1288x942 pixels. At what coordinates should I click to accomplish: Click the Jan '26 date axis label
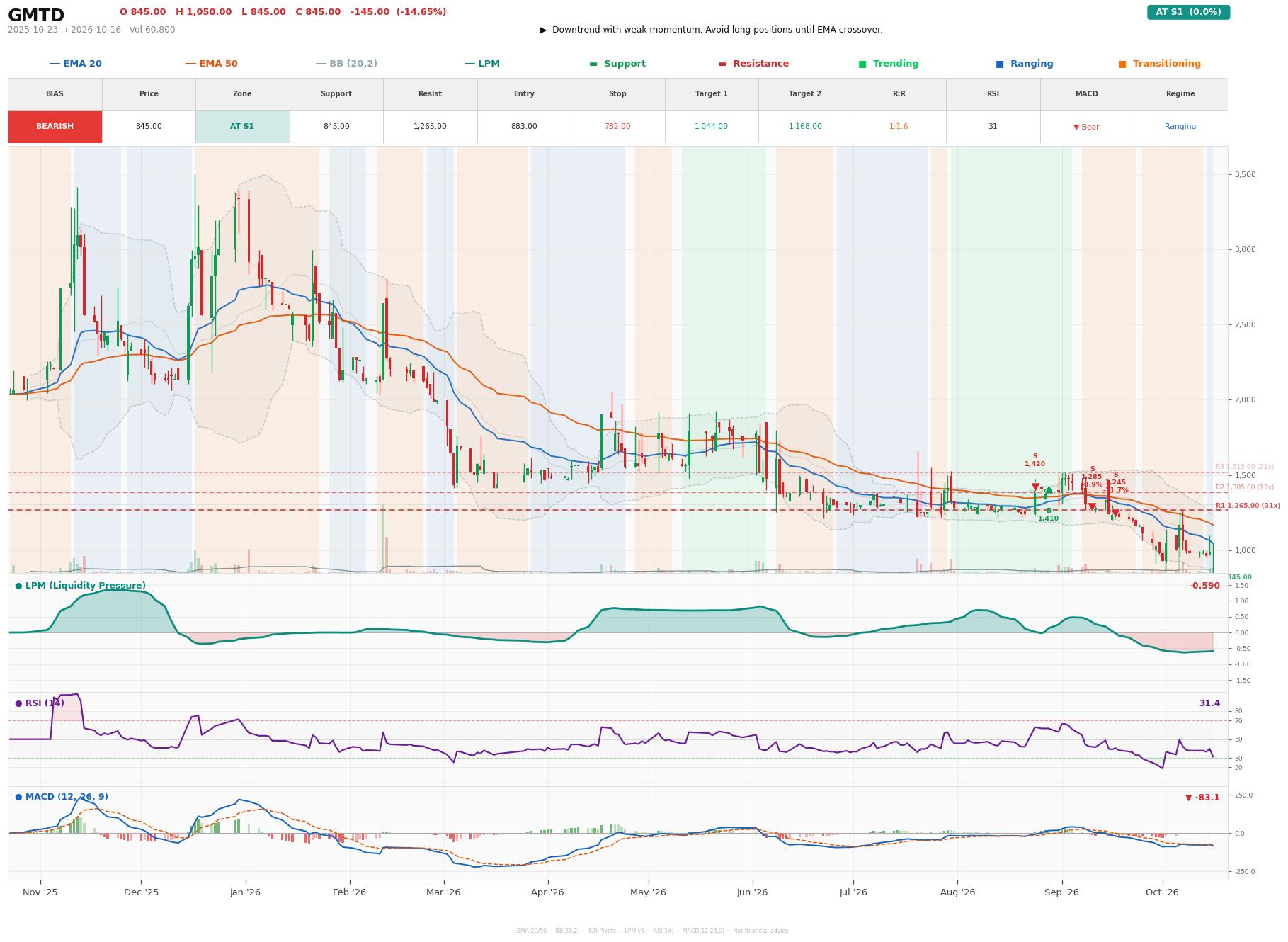pyautogui.click(x=245, y=892)
